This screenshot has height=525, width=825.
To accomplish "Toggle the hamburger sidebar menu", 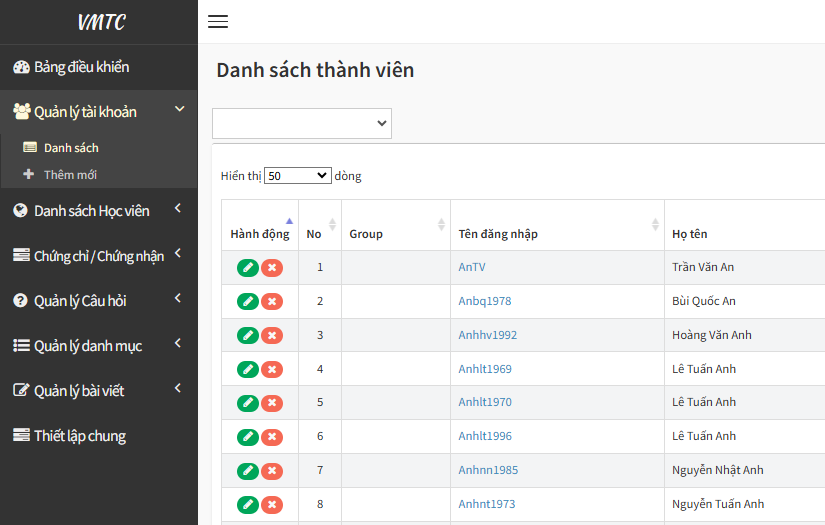I will pos(218,22).
